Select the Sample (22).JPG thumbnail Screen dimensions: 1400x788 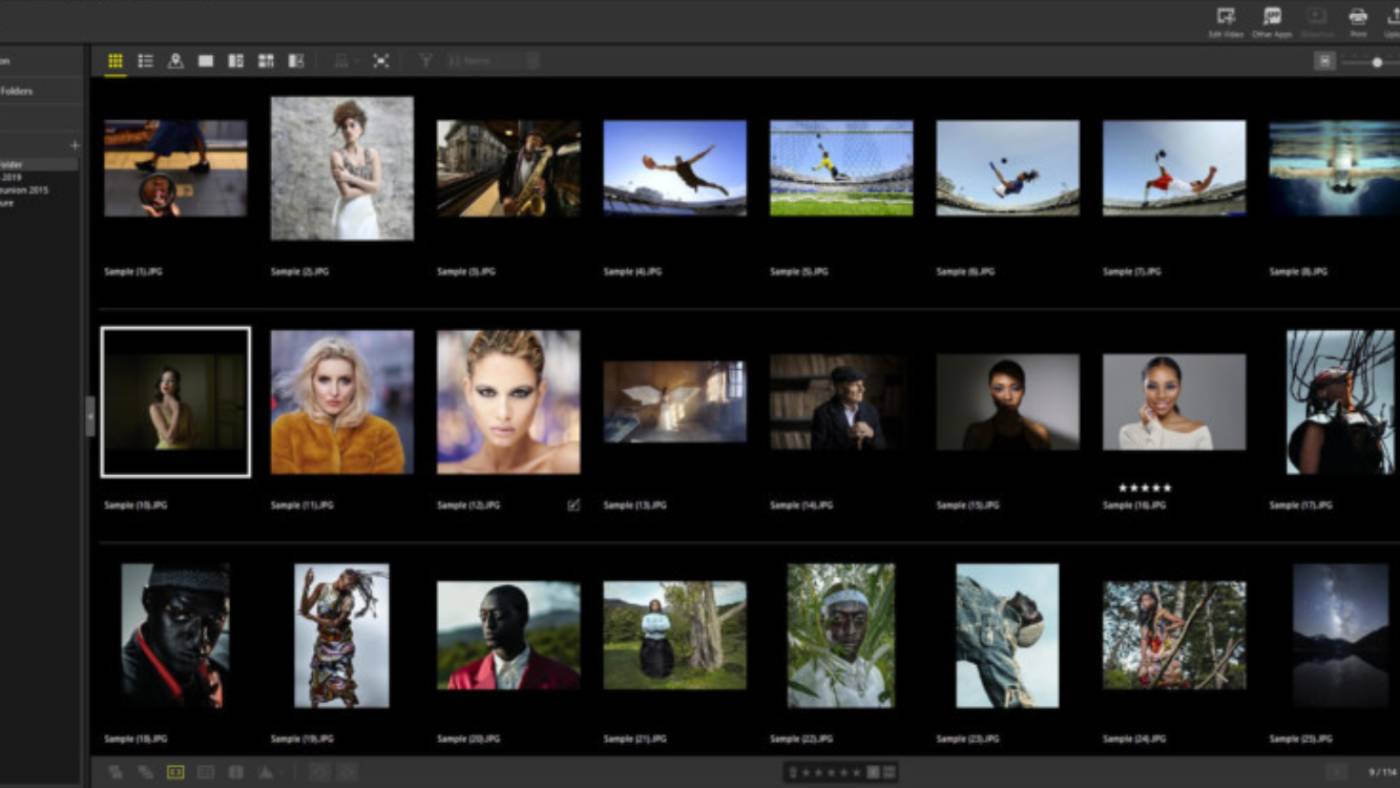pyautogui.click(x=841, y=636)
